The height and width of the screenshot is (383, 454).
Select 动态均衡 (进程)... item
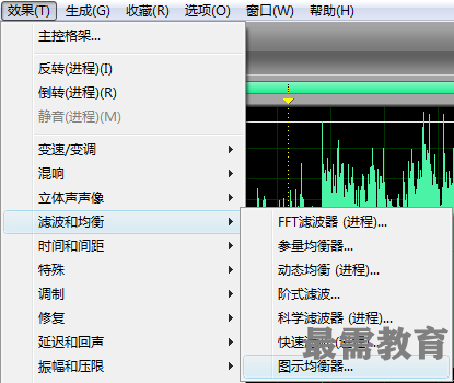tap(347, 270)
